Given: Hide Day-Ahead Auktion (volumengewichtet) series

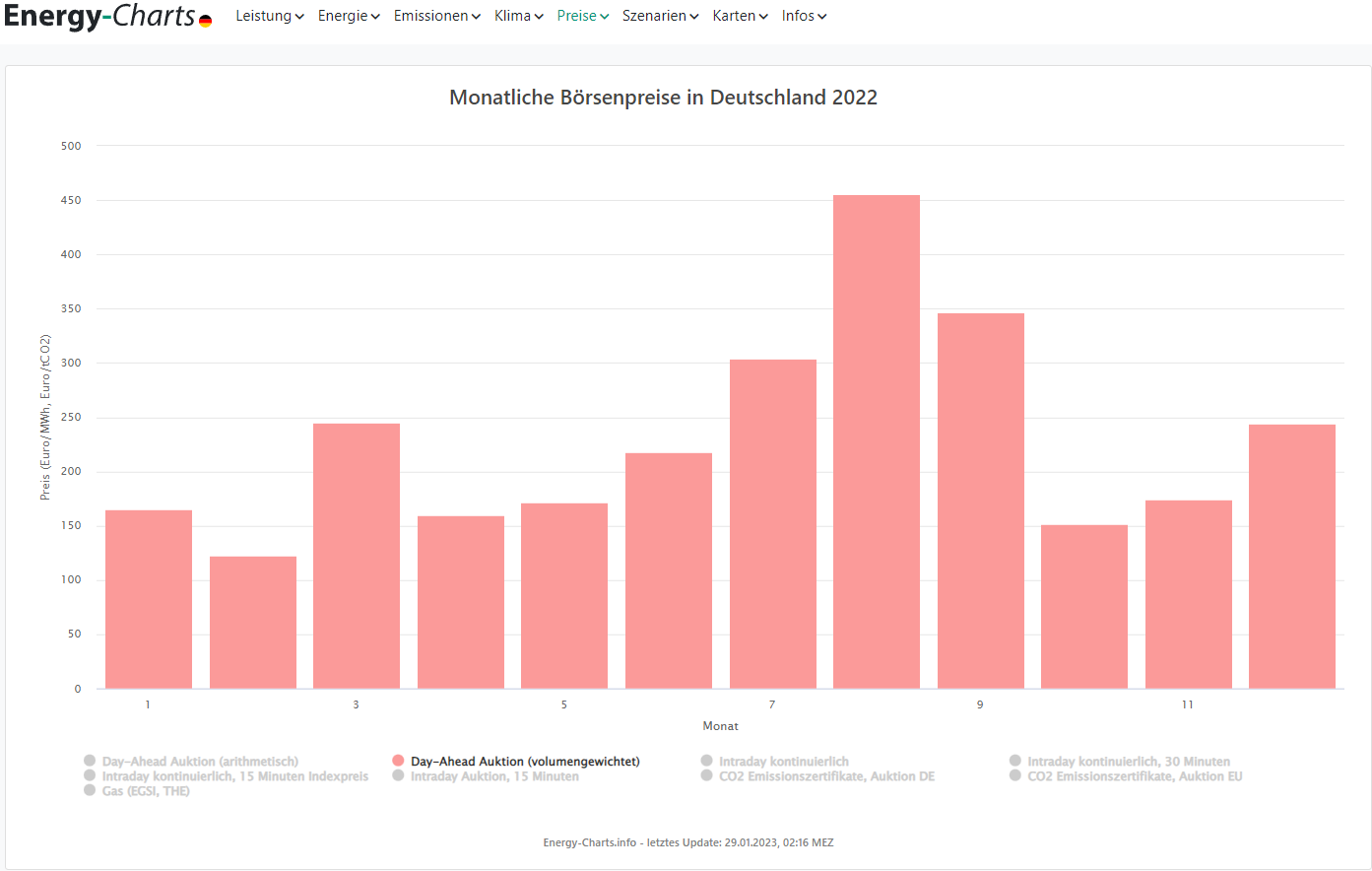Looking at the screenshot, I should coord(524,762).
